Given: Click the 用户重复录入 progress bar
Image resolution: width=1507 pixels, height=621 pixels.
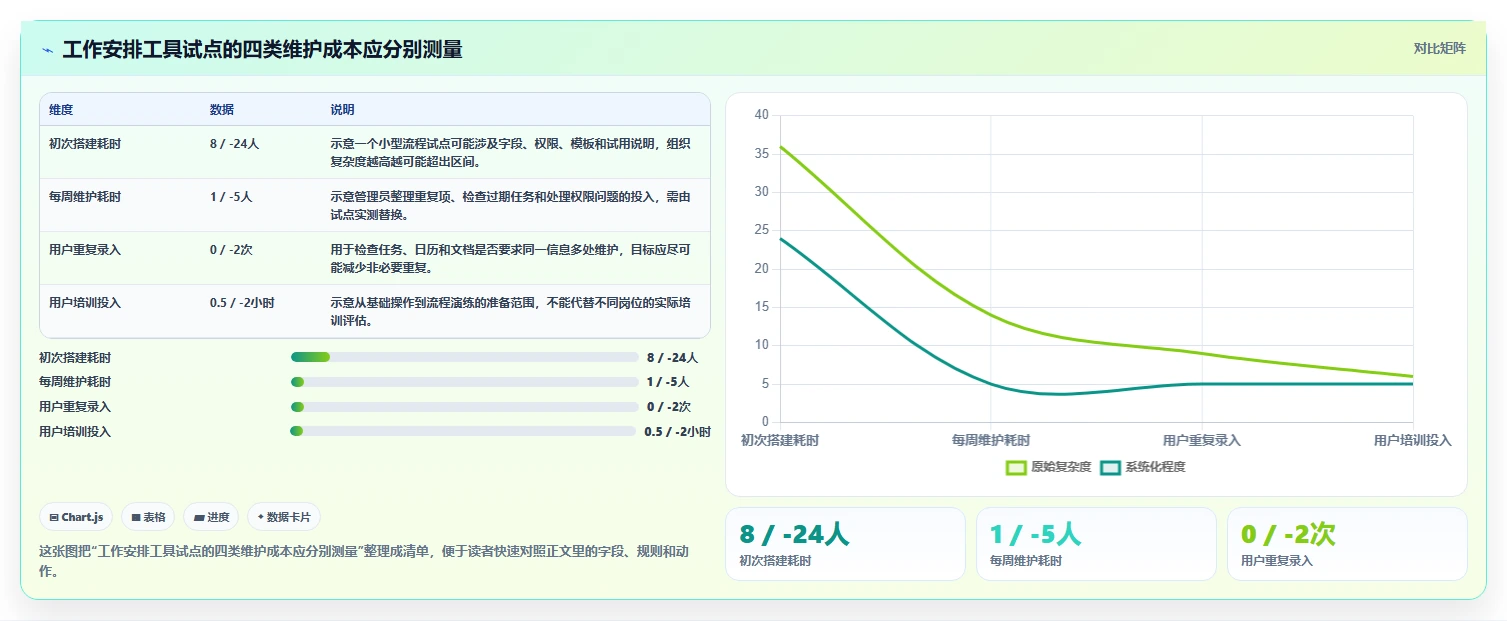Looking at the screenshot, I should click(464, 407).
